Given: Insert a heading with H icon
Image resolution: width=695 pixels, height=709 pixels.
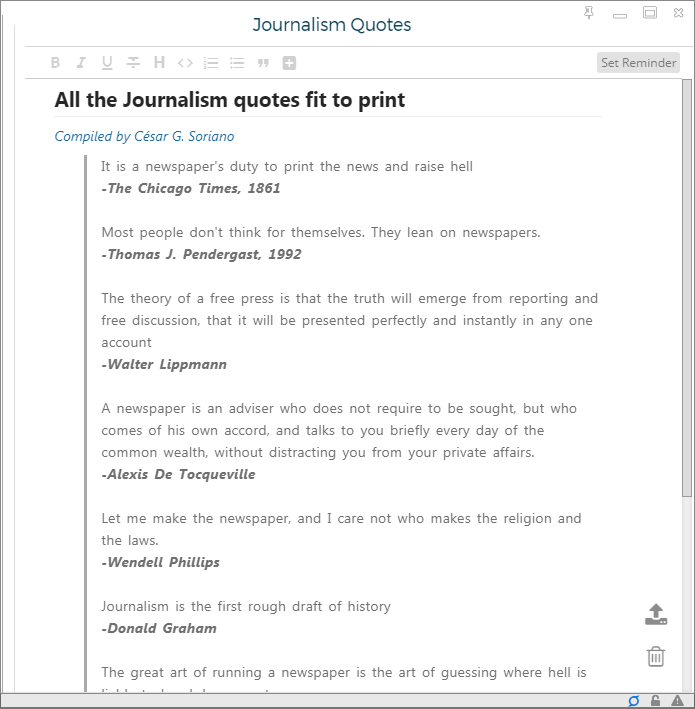Looking at the screenshot, I should click(x=159, y=62).
